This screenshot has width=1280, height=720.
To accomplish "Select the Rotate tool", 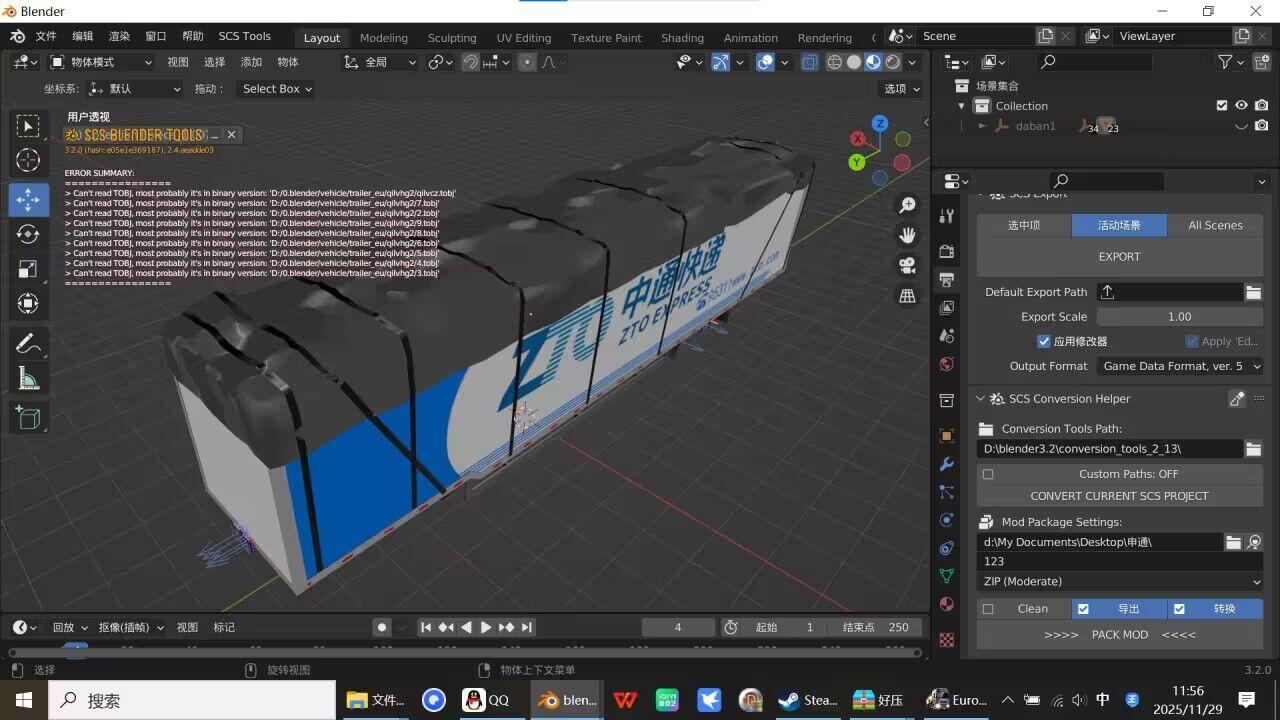I will click(28, 234).
